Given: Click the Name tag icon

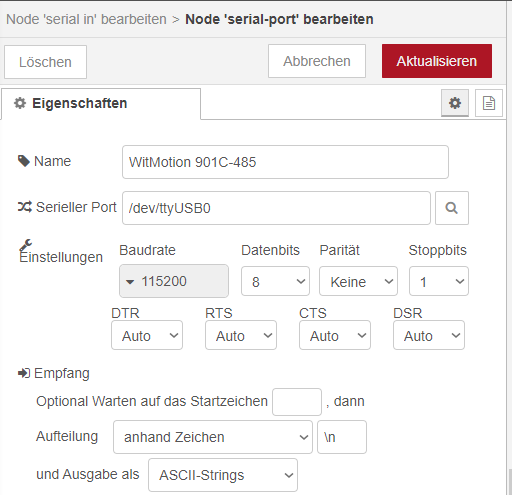Looking at the screenshot, I should [x=24, y=161].
